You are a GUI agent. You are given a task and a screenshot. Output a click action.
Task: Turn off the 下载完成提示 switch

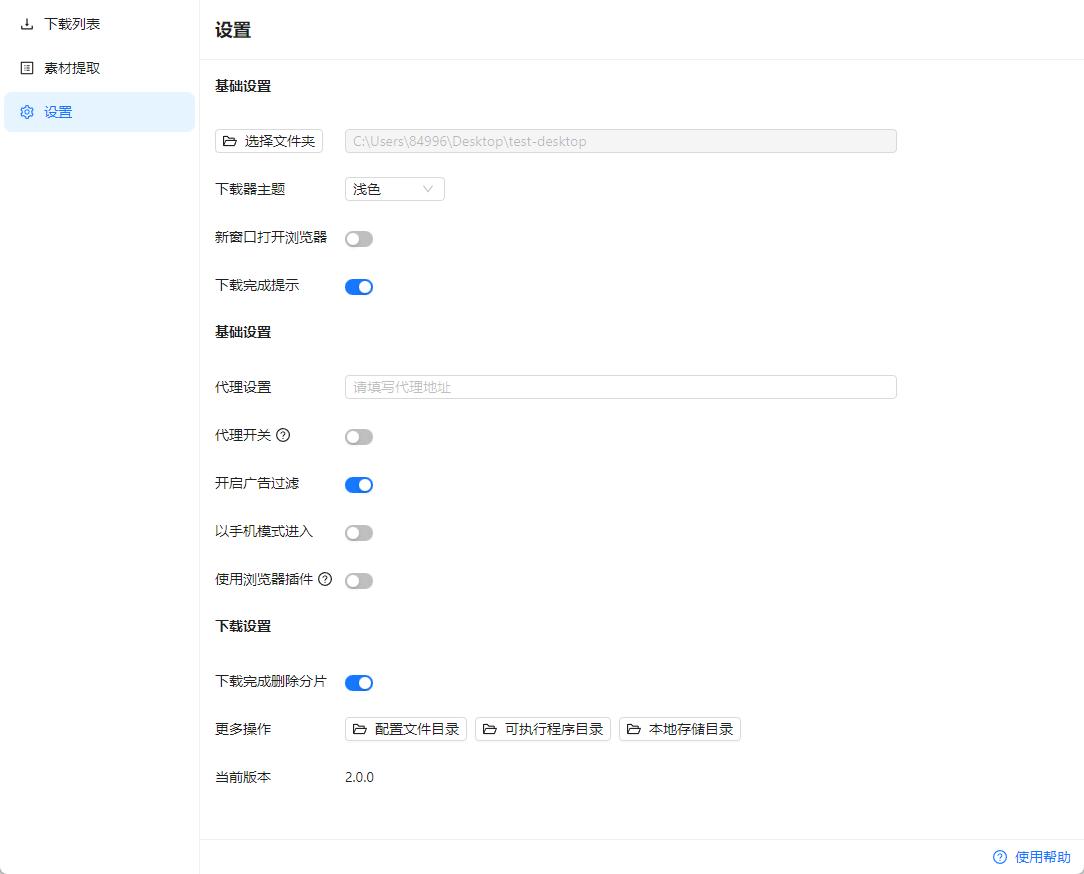point(359,287)
